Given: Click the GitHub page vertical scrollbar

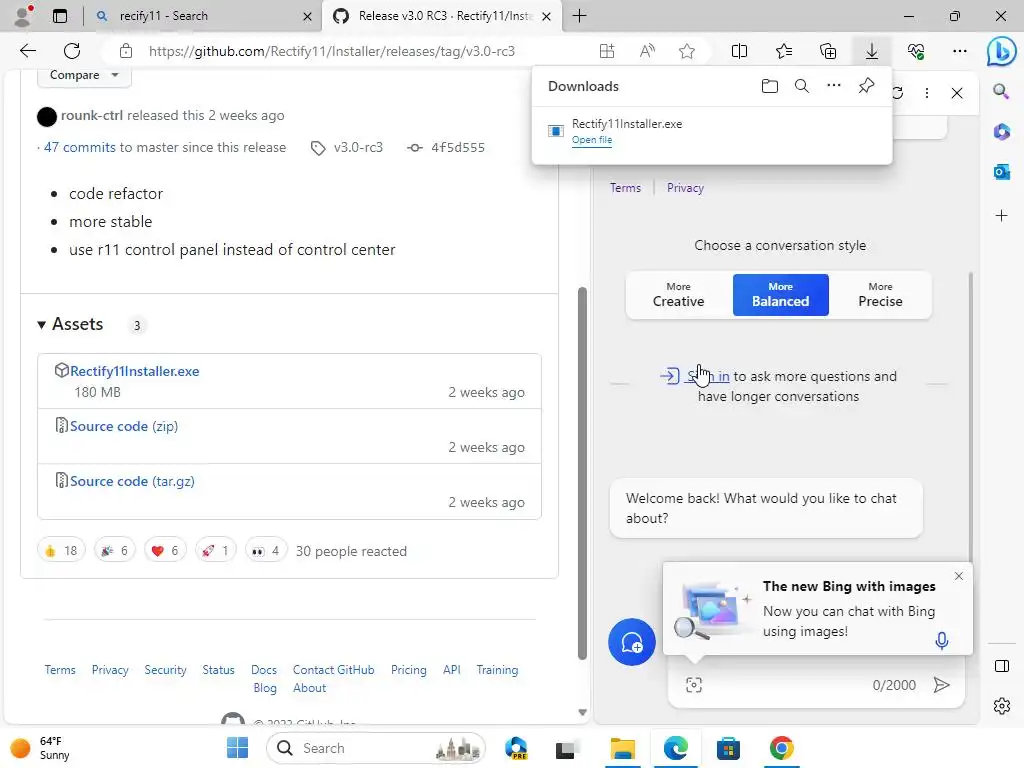Looking at the screenshot, I should (x=582, y=473).
